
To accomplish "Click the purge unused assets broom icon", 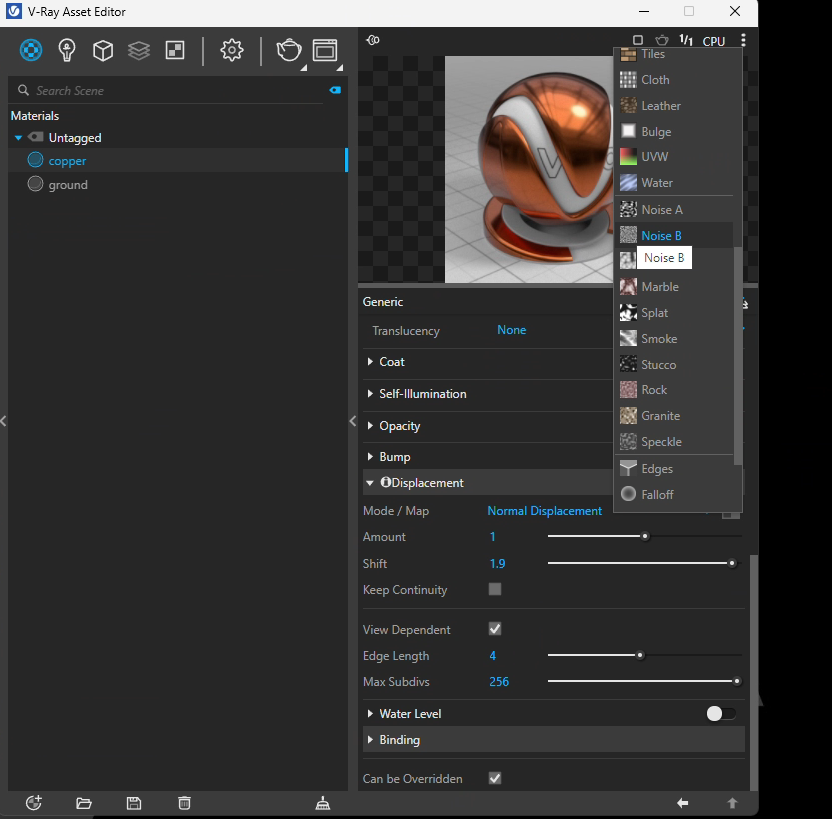I will tap(323, 803).
